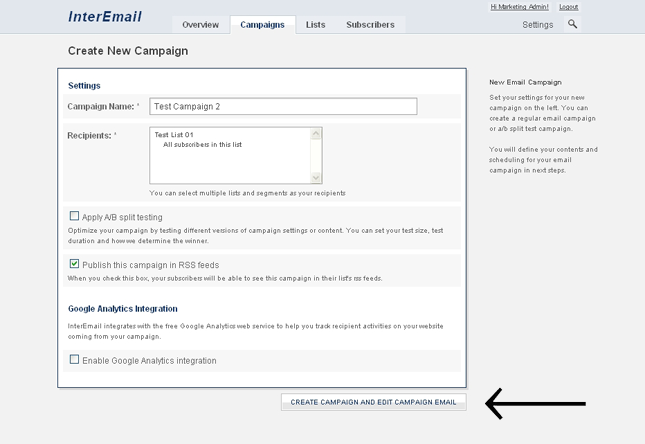Image resolution: width=645 pixels, height=444 pixels.
Task: Select Test List 01 in Recipients
Action: click(x=174, y=135)
